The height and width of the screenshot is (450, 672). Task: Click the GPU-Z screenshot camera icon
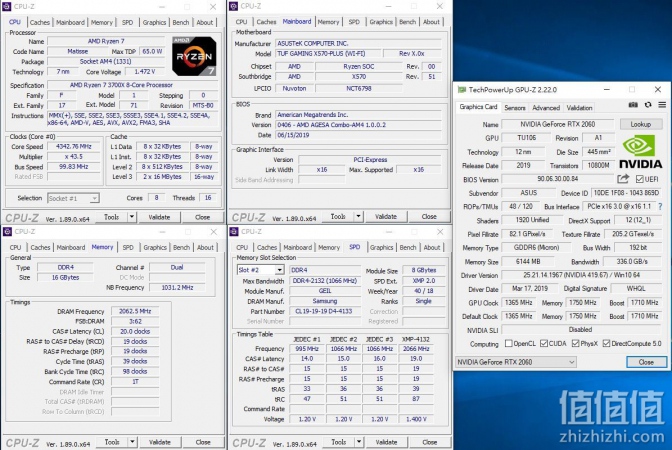click(633, 105)
